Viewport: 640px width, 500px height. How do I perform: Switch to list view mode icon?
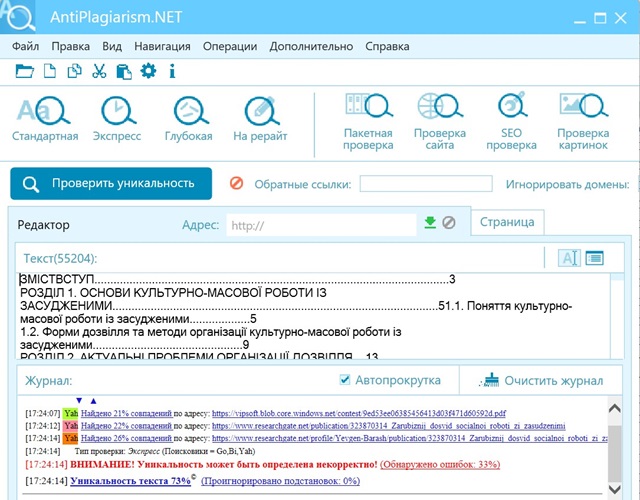594,258
